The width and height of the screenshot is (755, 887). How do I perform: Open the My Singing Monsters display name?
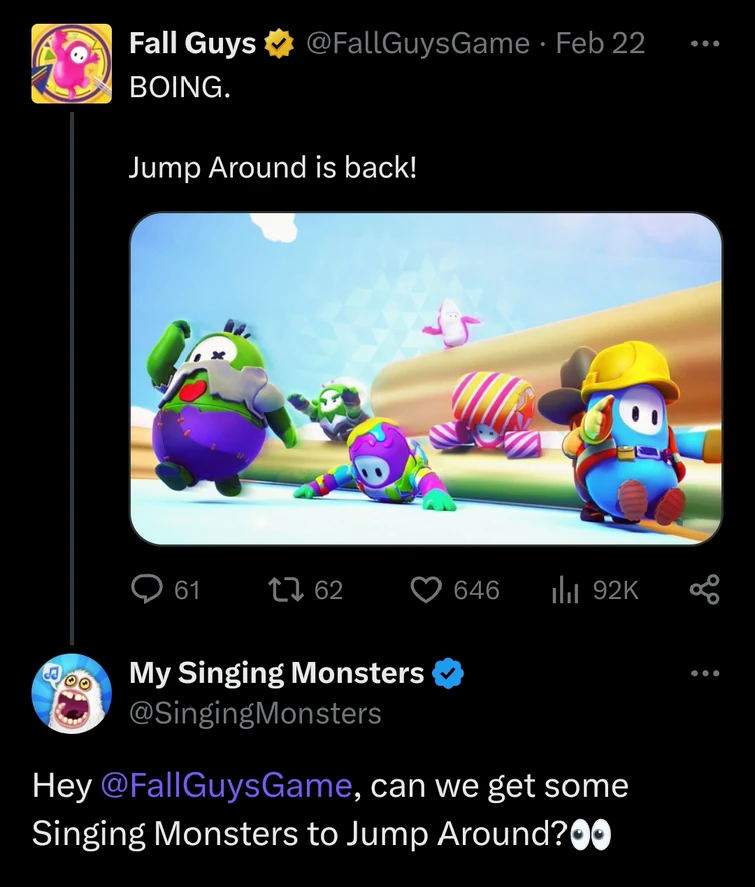pyautogui.click(x=276, y=674)
